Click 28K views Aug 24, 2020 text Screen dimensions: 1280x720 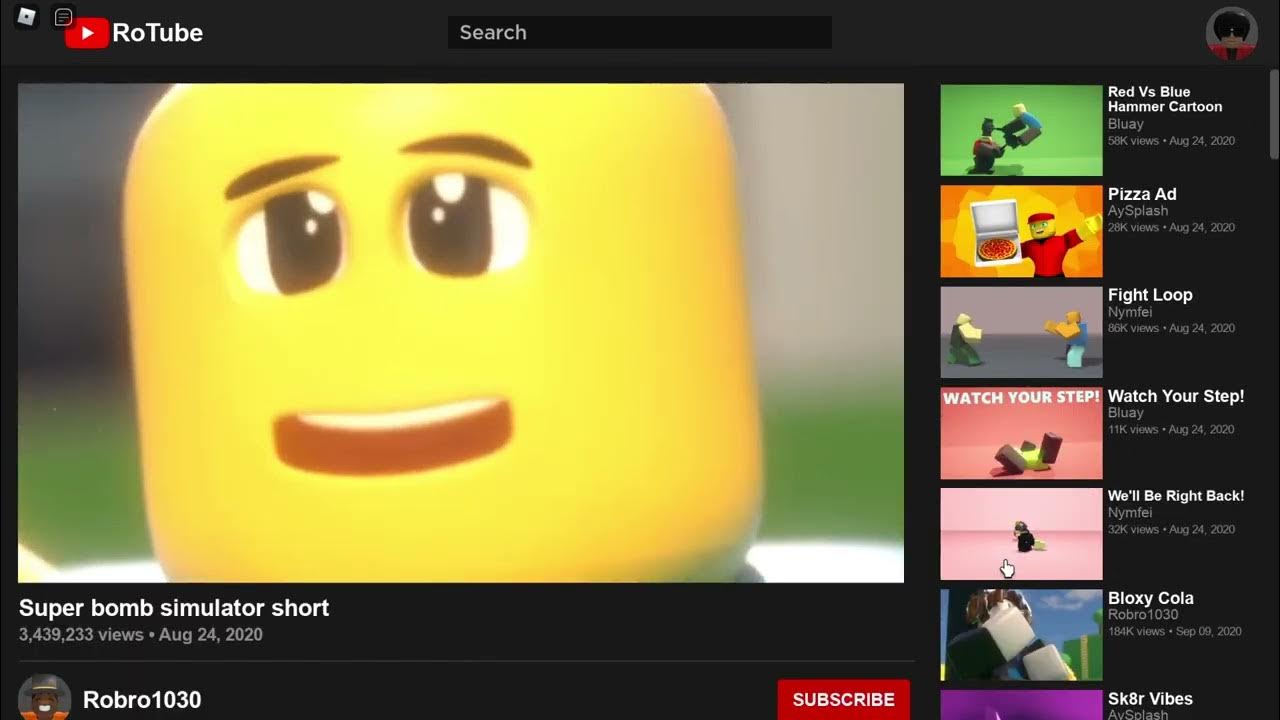coord(1171,227)
